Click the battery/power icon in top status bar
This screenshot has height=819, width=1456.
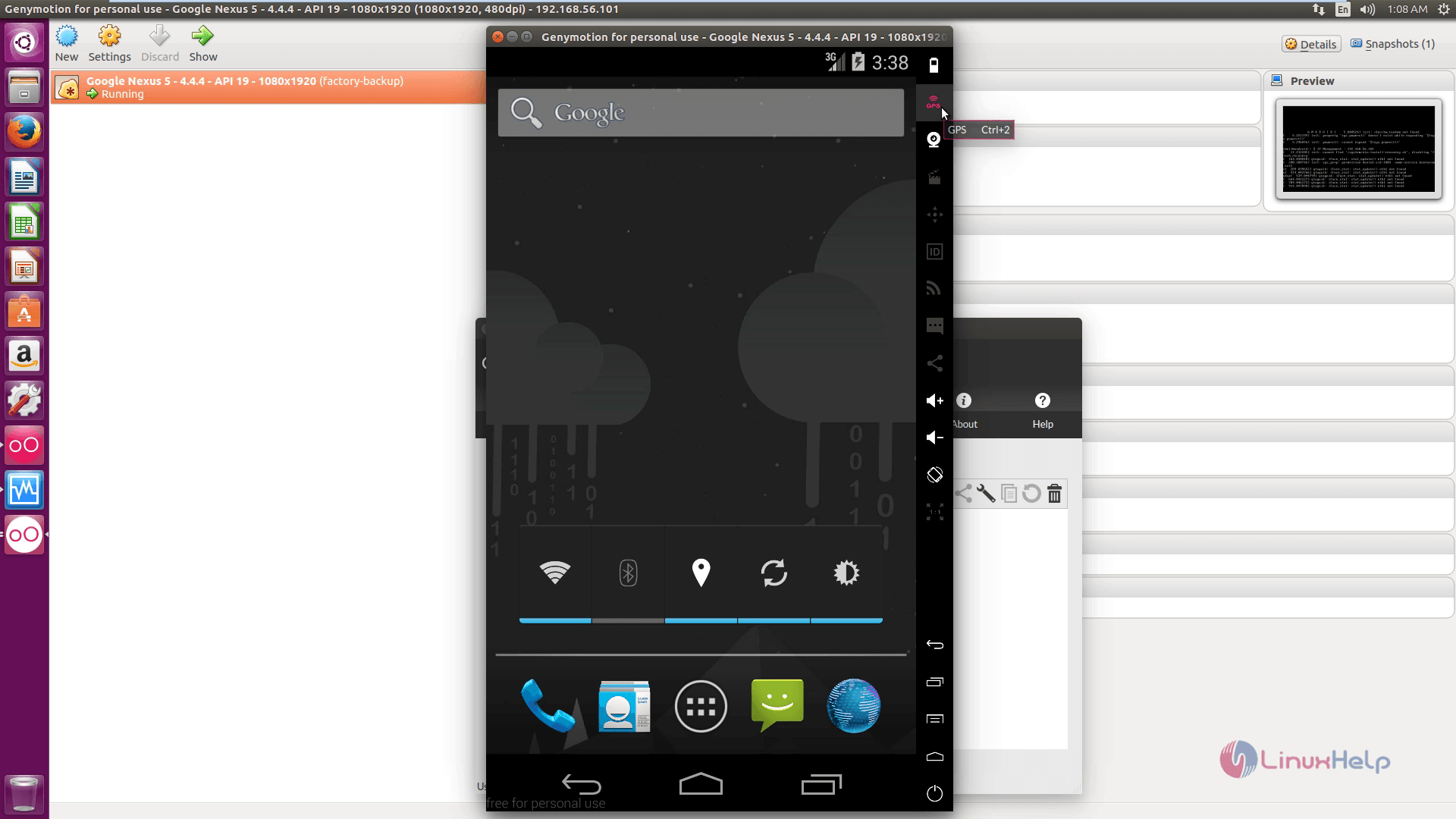pos(856,63)
